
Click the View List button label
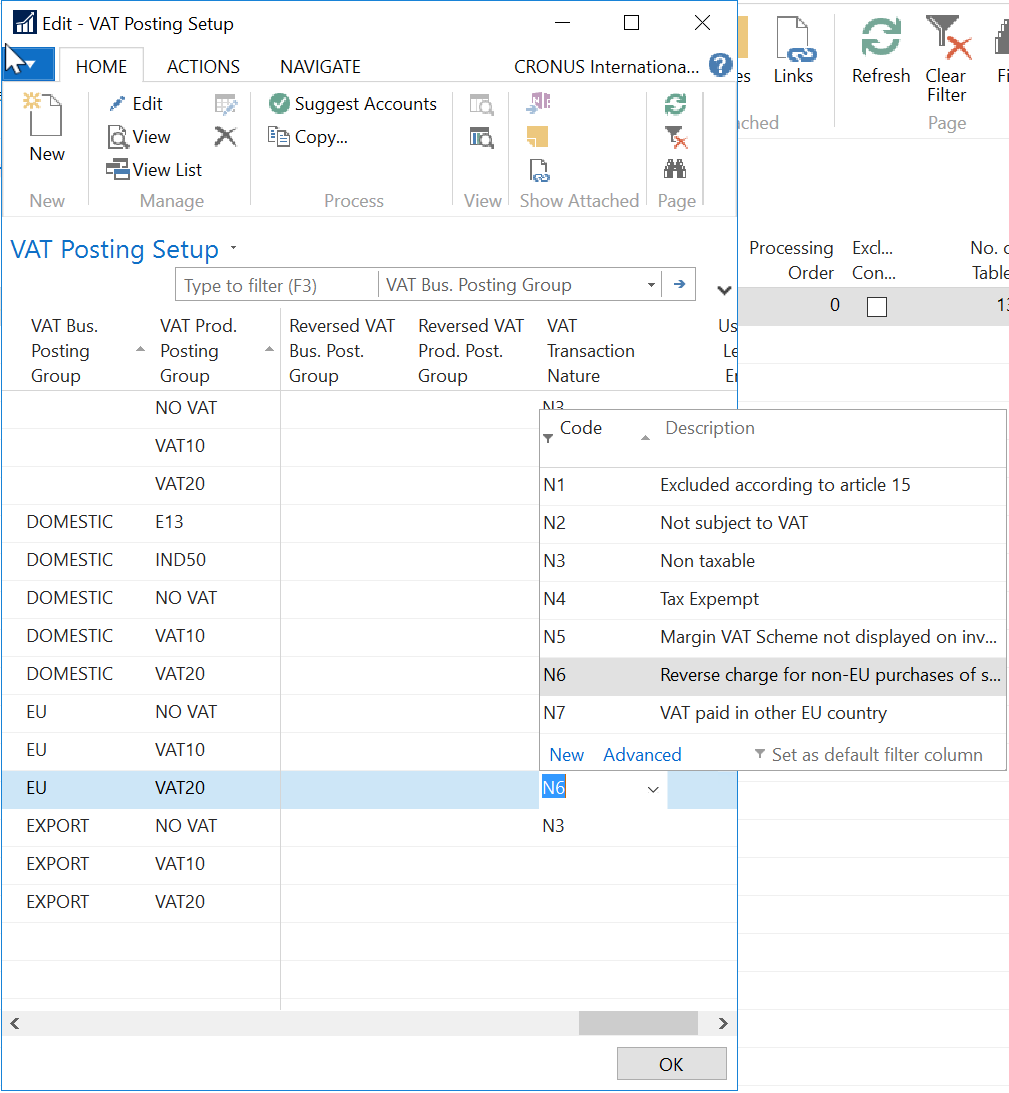point(167,169)
